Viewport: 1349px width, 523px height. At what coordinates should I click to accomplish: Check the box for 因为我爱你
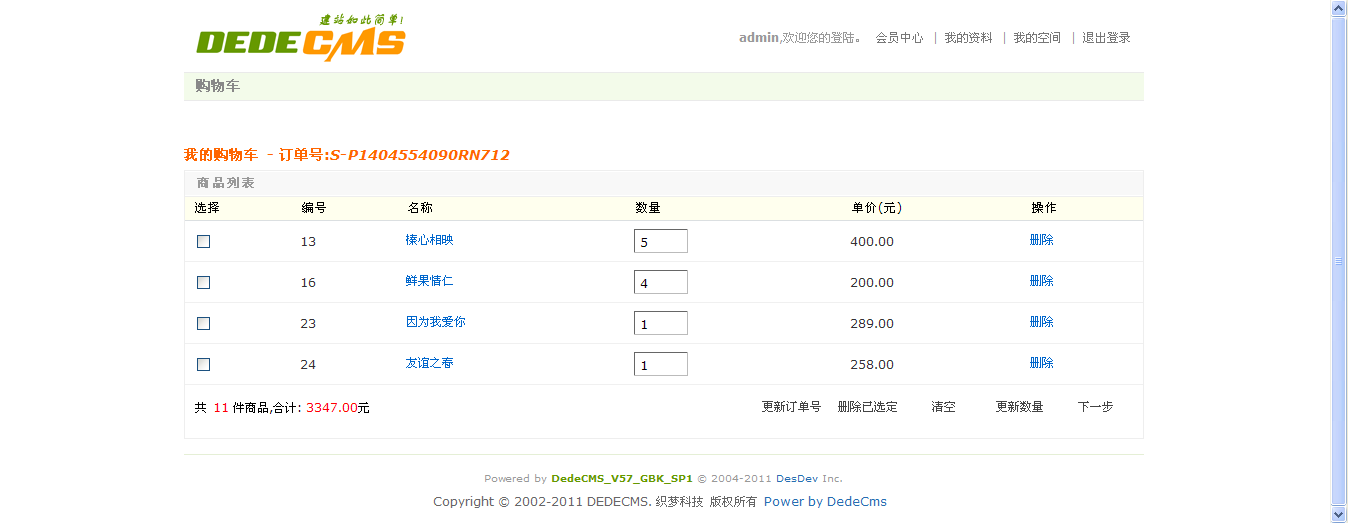[x=204, y=323]
